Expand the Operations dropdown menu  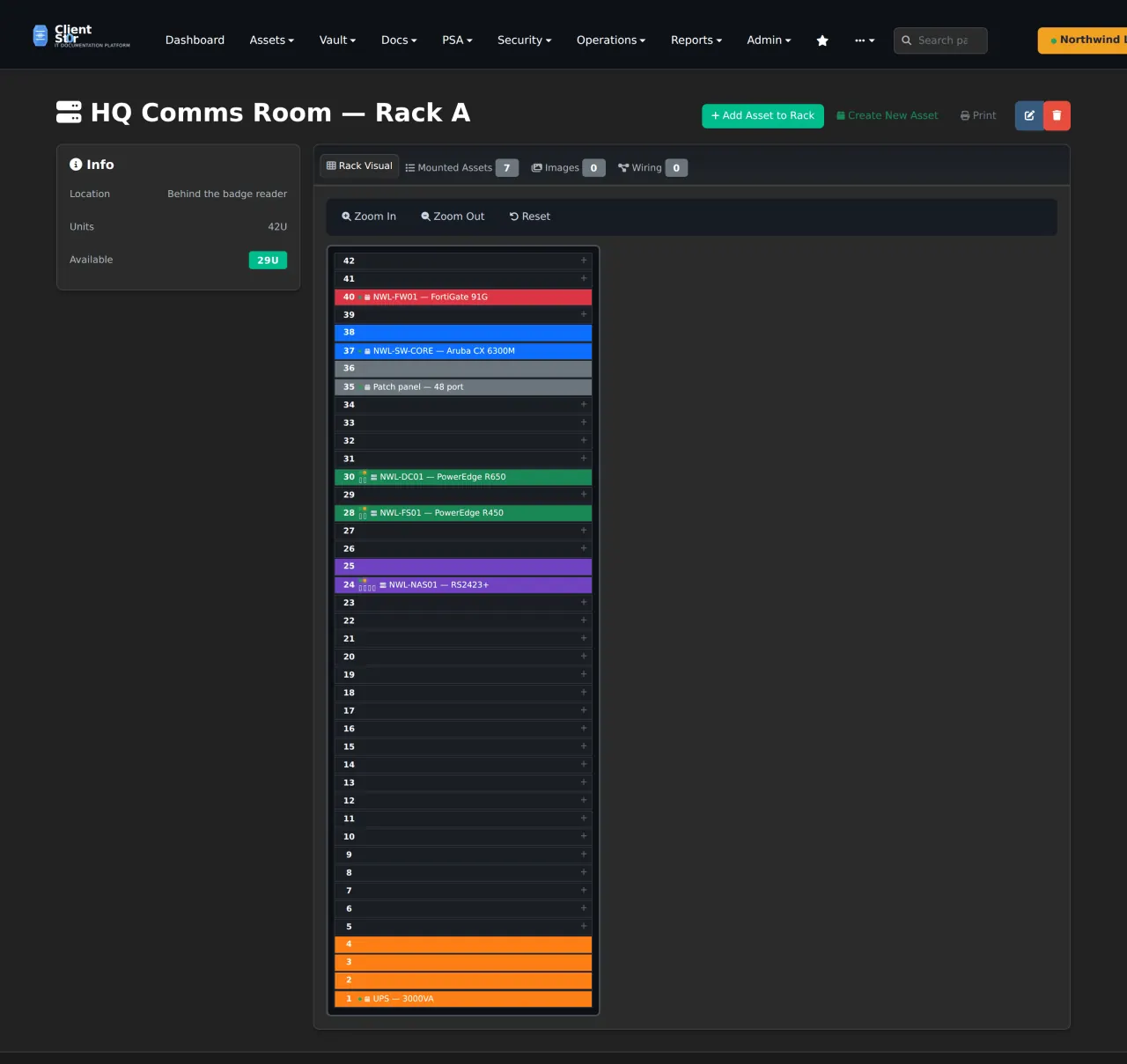pyautogui.click(x=611, y=40)
